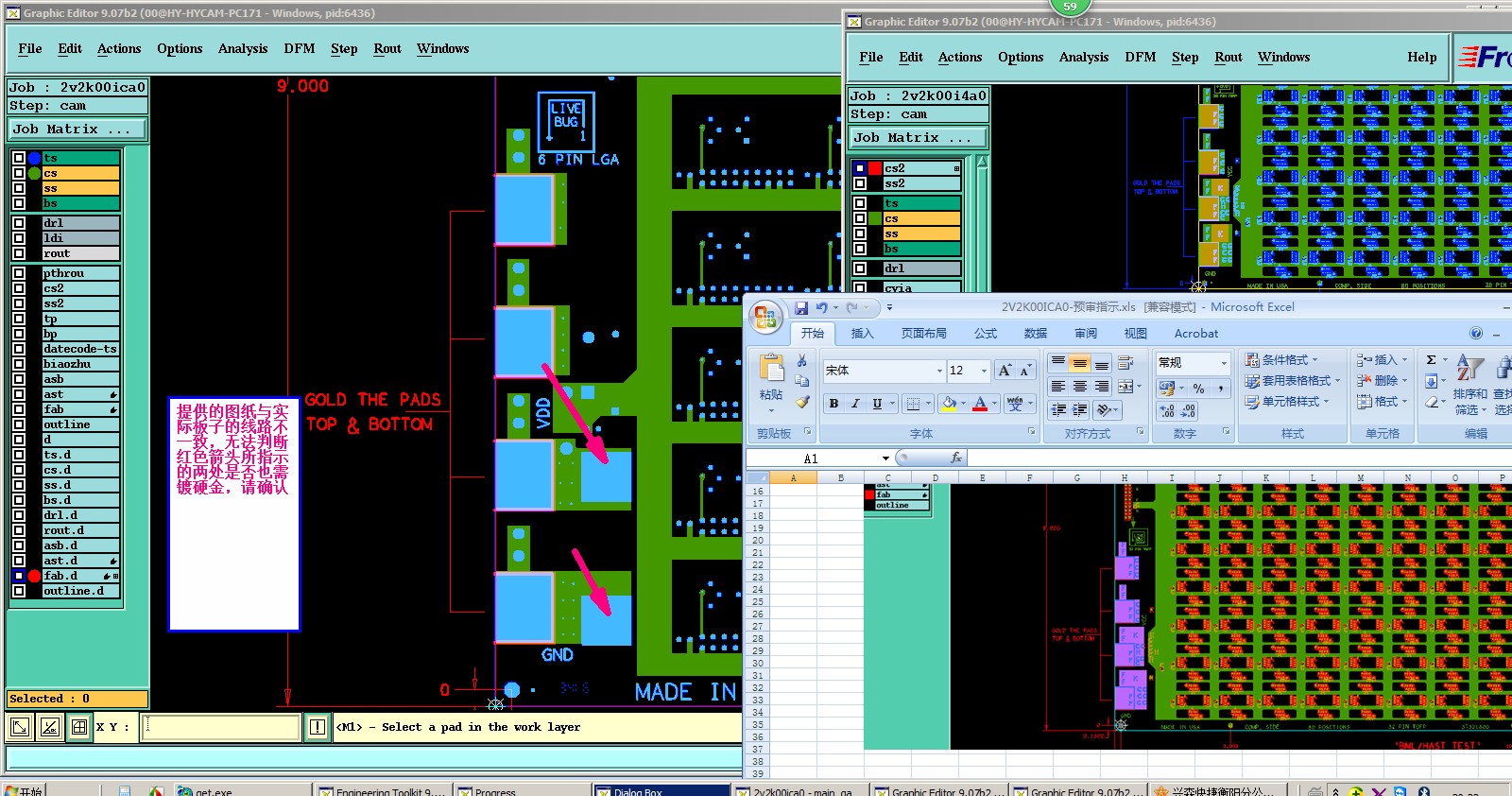
Task: Toggle Italic formatting in Excel
Action: 855,404
